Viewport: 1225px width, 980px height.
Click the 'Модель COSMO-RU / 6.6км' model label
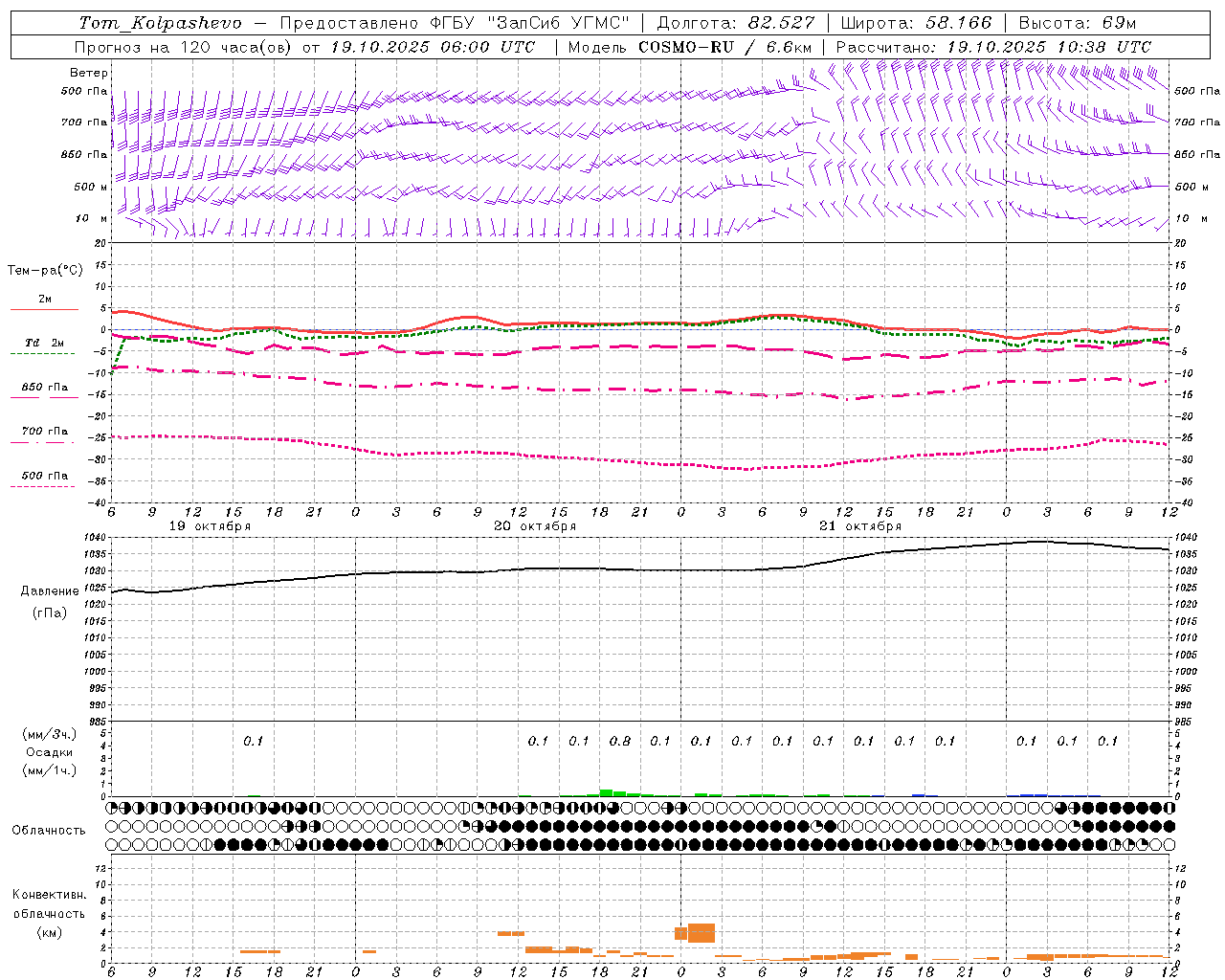[x=690, y=47]
